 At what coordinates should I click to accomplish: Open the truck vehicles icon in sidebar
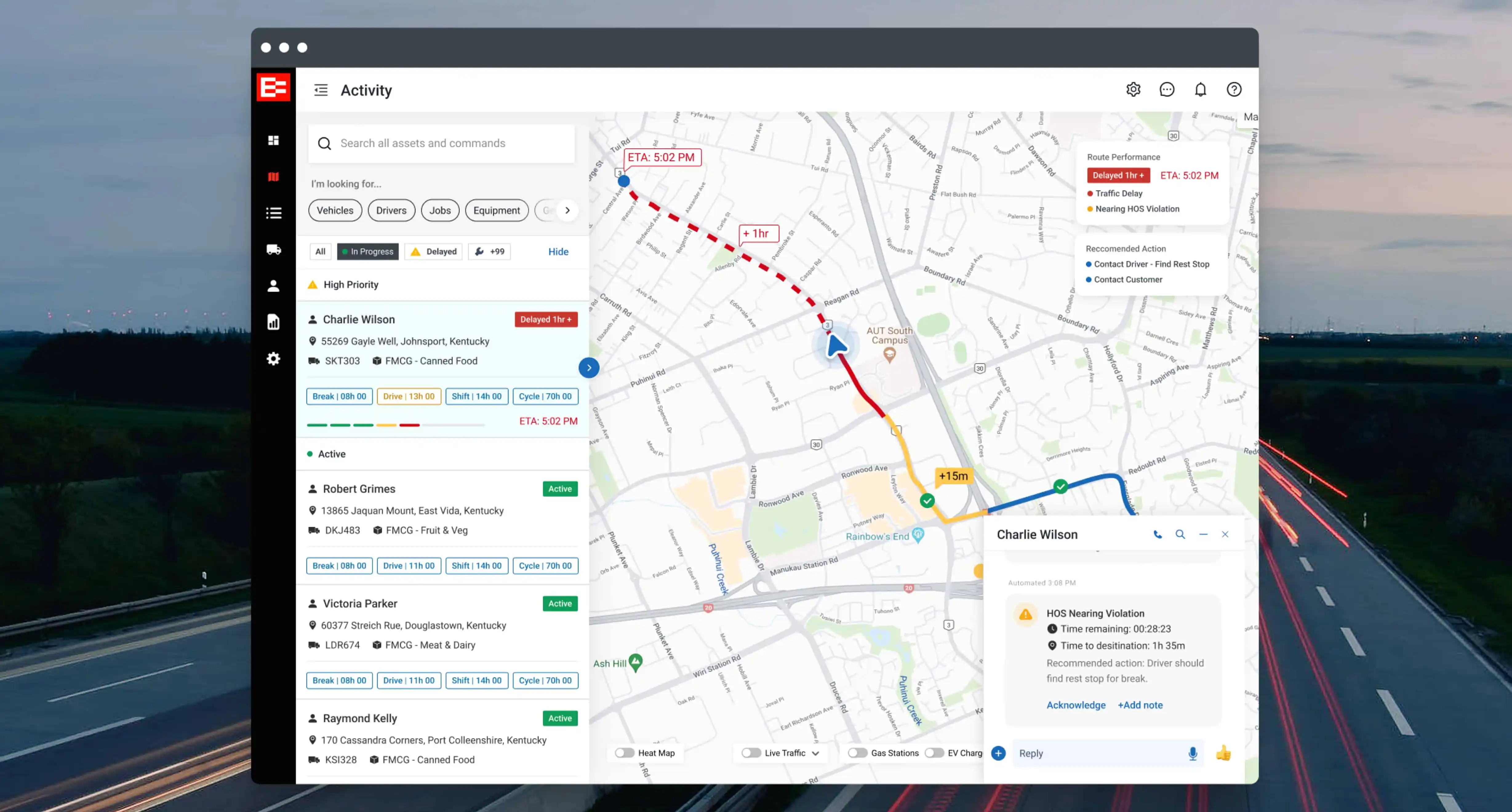(274, 249)
